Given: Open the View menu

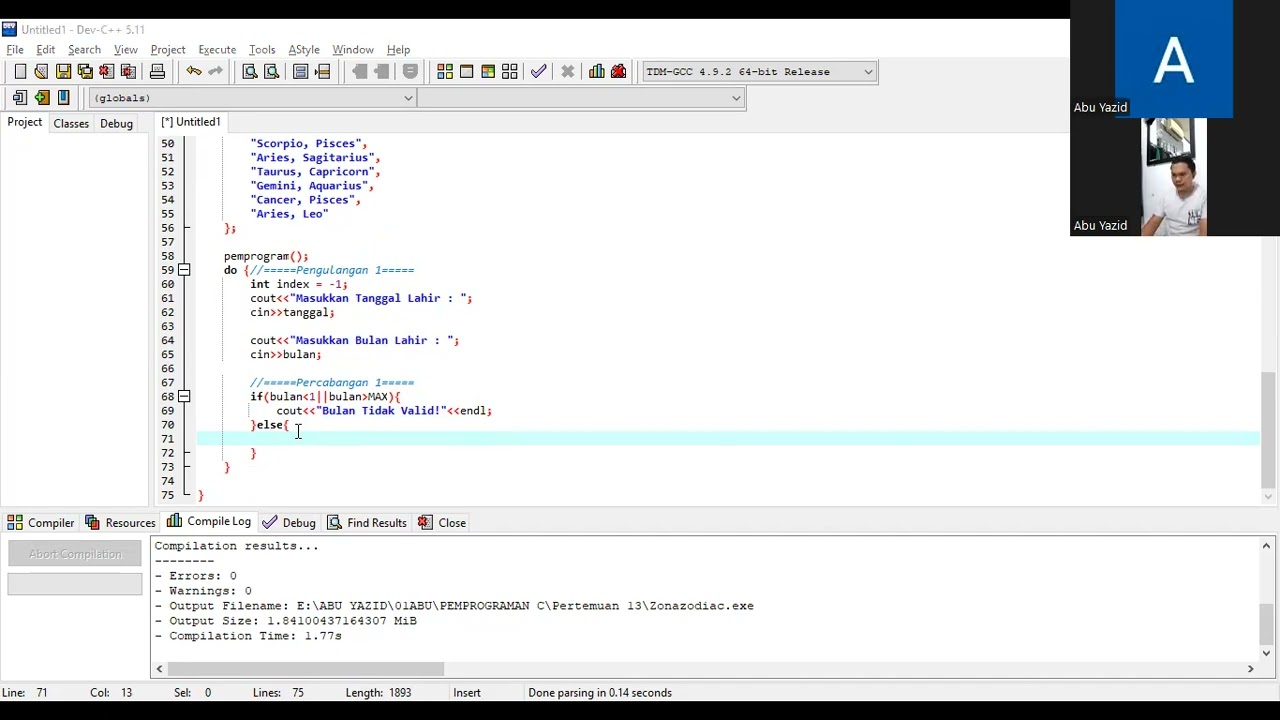Looking at the screenshot, I should pos(126,49).
